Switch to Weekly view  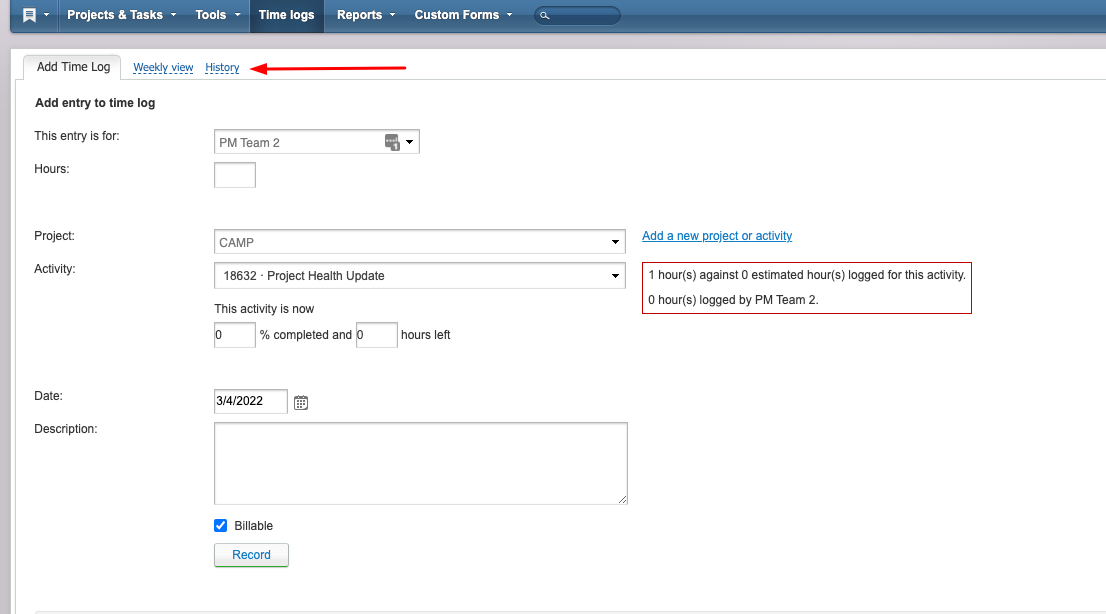click(163, 68)
